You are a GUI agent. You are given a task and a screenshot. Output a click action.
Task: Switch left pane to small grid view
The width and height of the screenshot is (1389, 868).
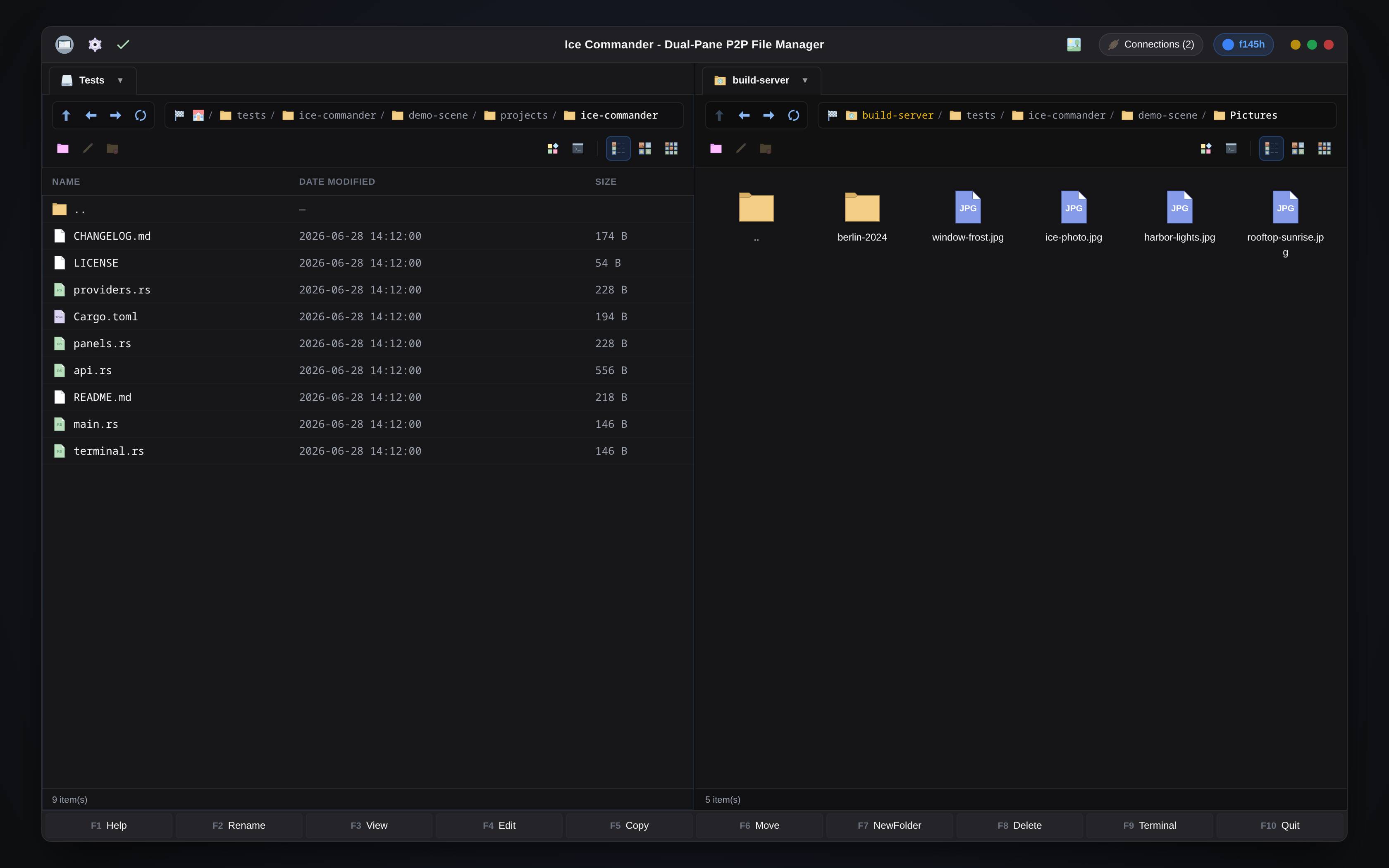[x=671, y=149]
